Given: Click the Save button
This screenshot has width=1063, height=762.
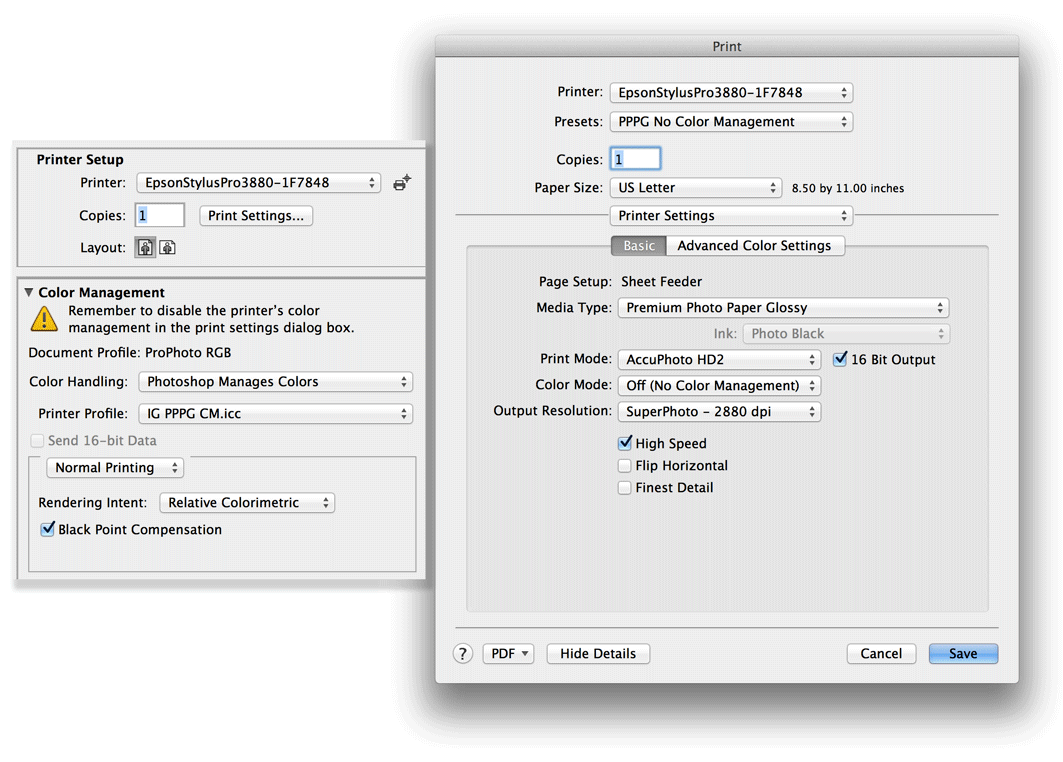Looking at the screenshot, I should point(963,654).
